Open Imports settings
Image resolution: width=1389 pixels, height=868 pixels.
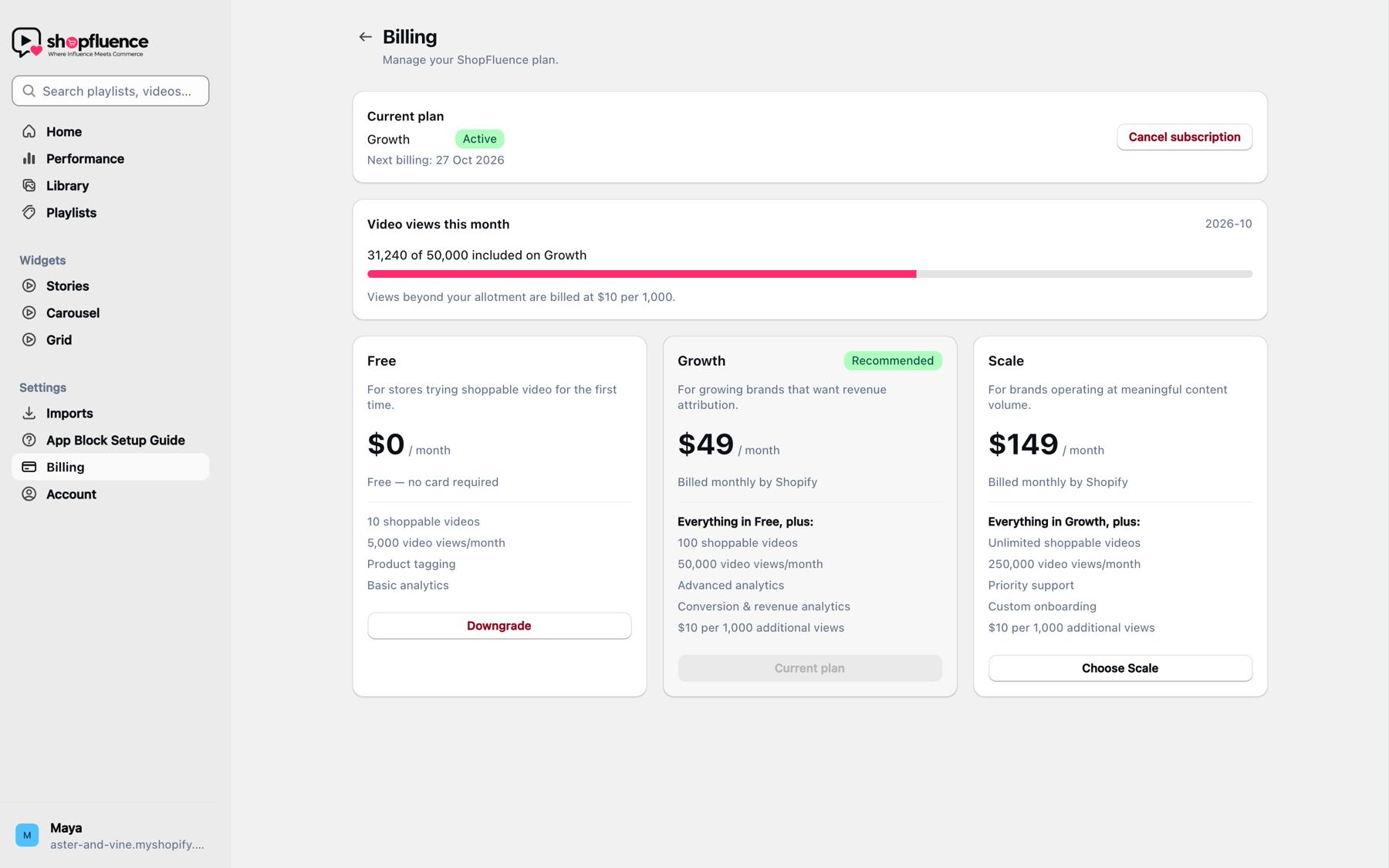coord(110,413)
